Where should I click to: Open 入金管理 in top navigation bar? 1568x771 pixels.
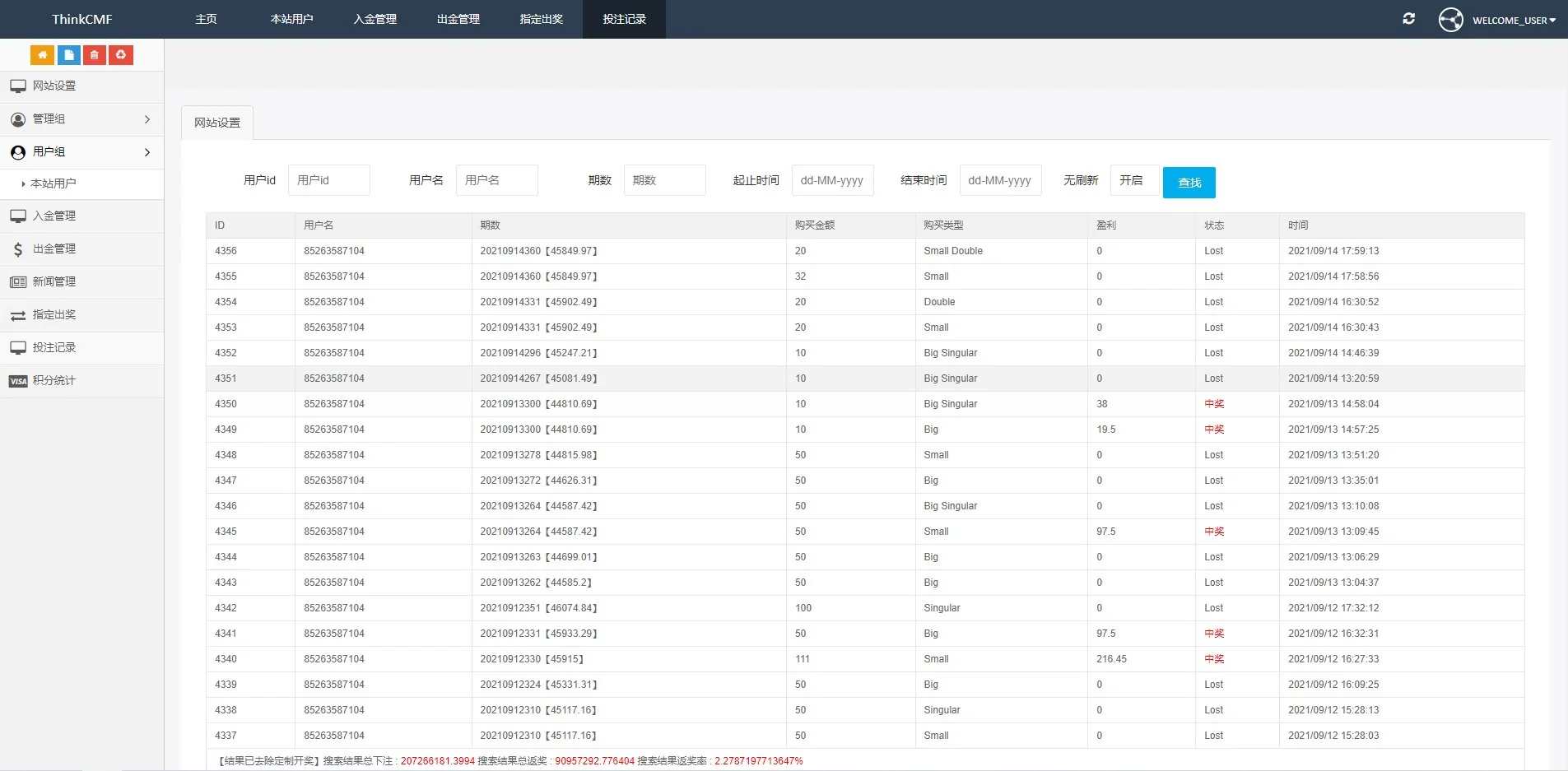point(375,19)
